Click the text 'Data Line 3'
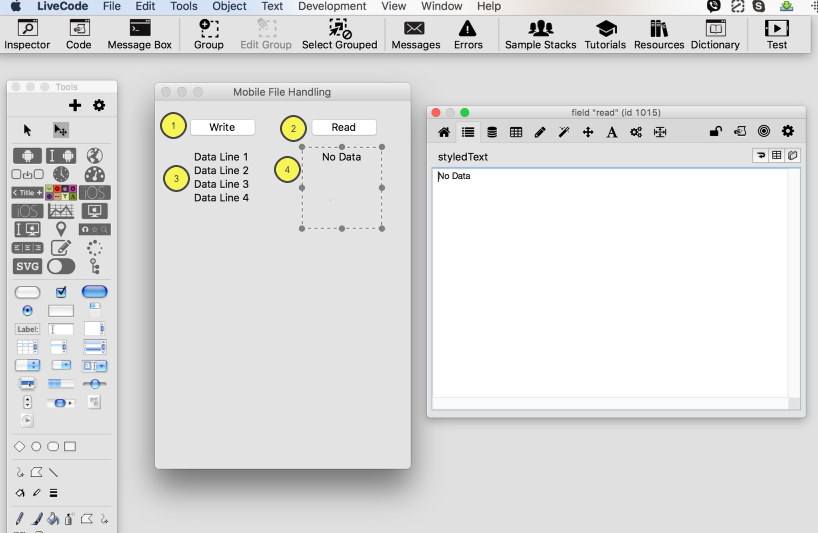 (x=221, y=184)
